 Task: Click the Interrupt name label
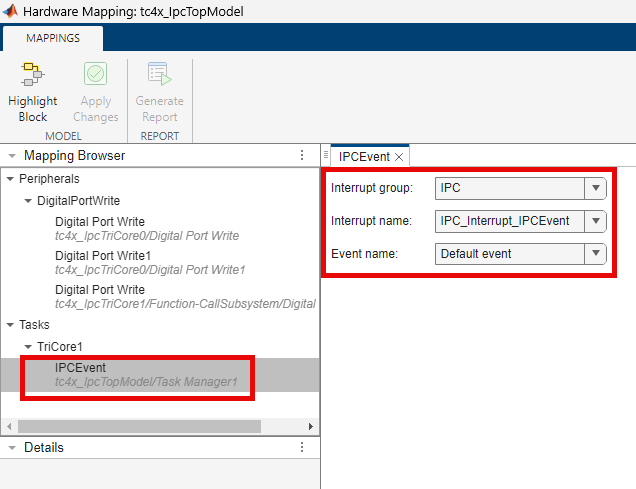(x=371, y=221)
